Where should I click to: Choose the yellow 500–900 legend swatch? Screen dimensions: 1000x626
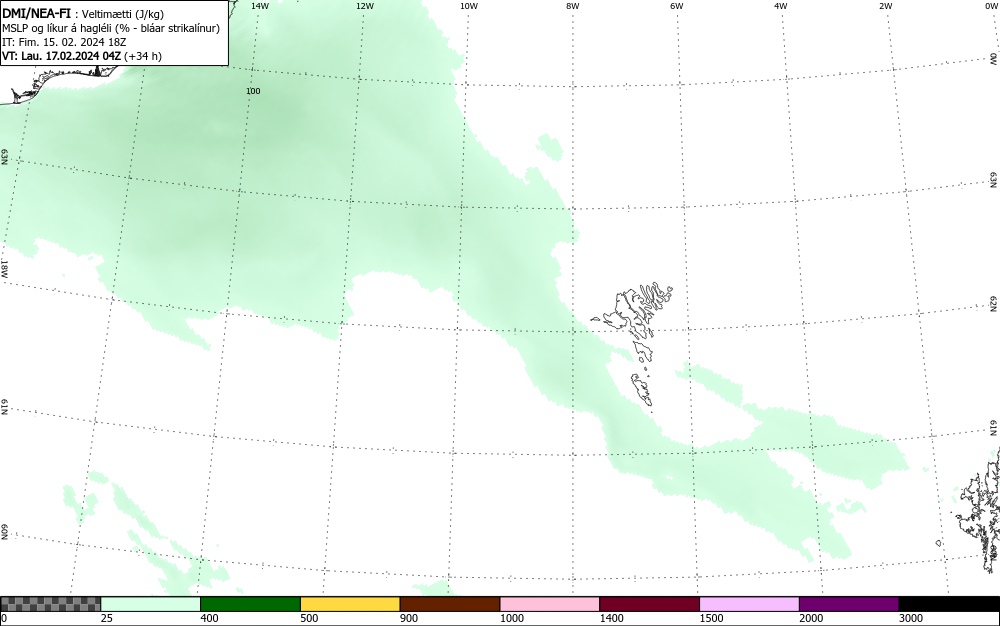coord(350,604)
